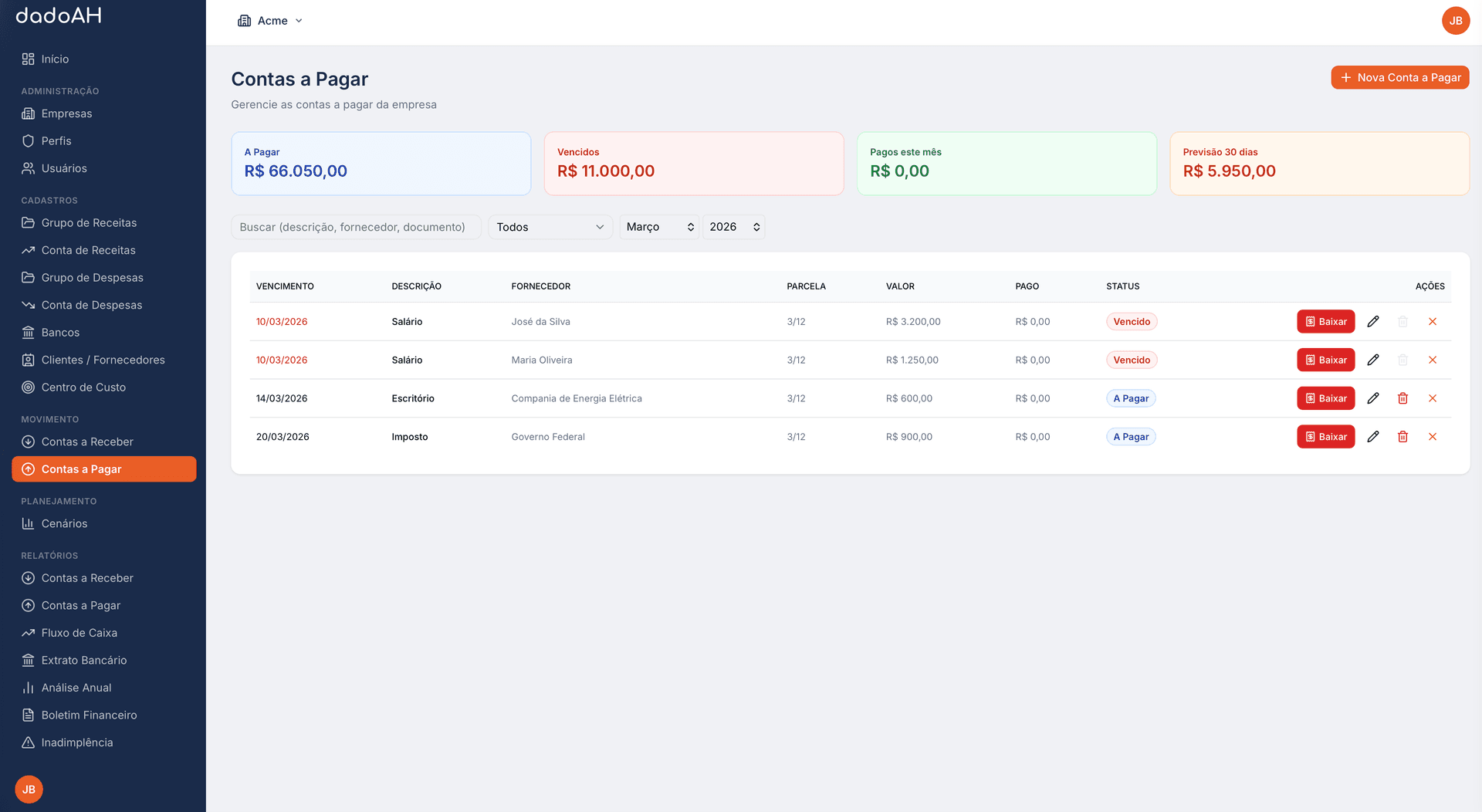Click the trash icon on Imposto row
The image size is (1482, 812).
point(1402,437)
